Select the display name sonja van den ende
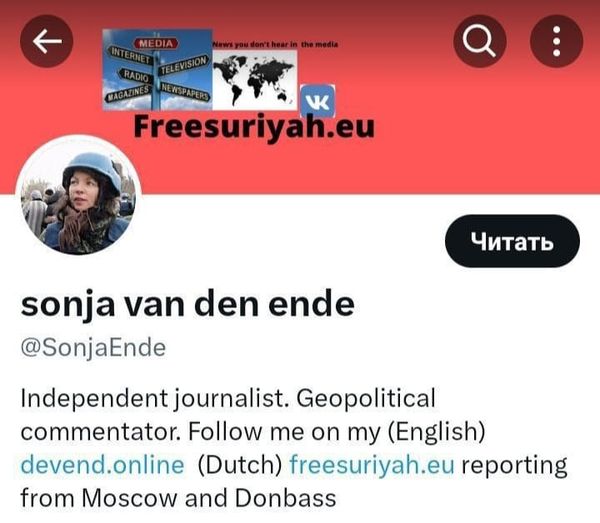This screenshot has height=523, width=600. [188, 305]
